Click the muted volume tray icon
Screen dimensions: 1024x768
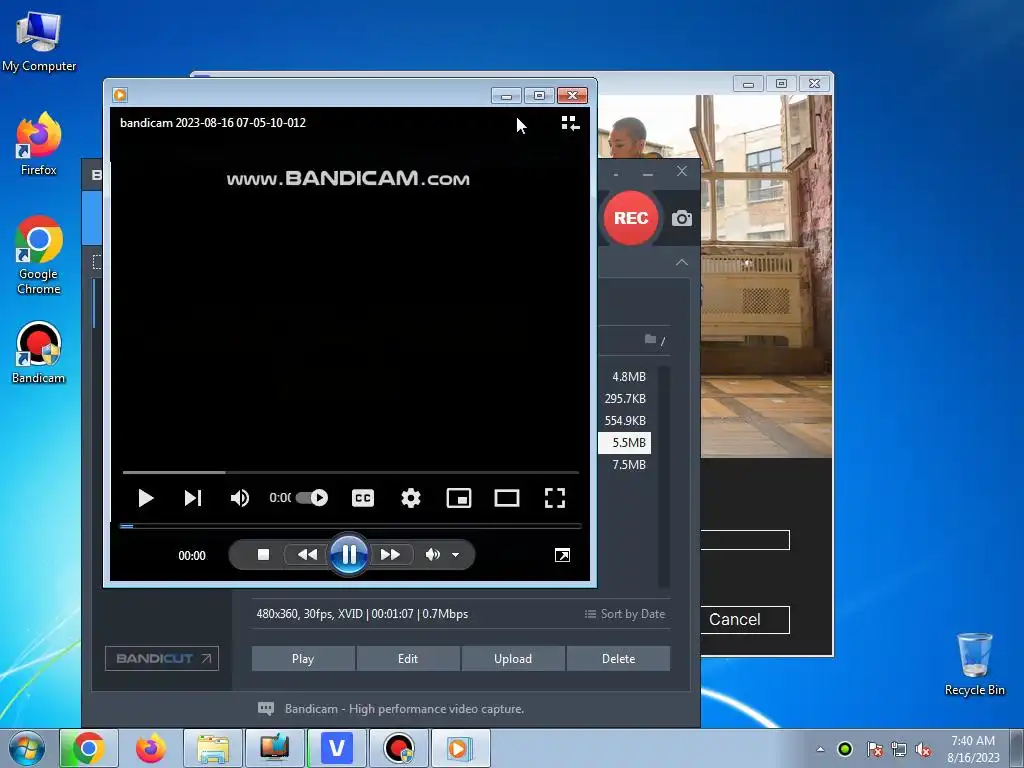[923, 749]
